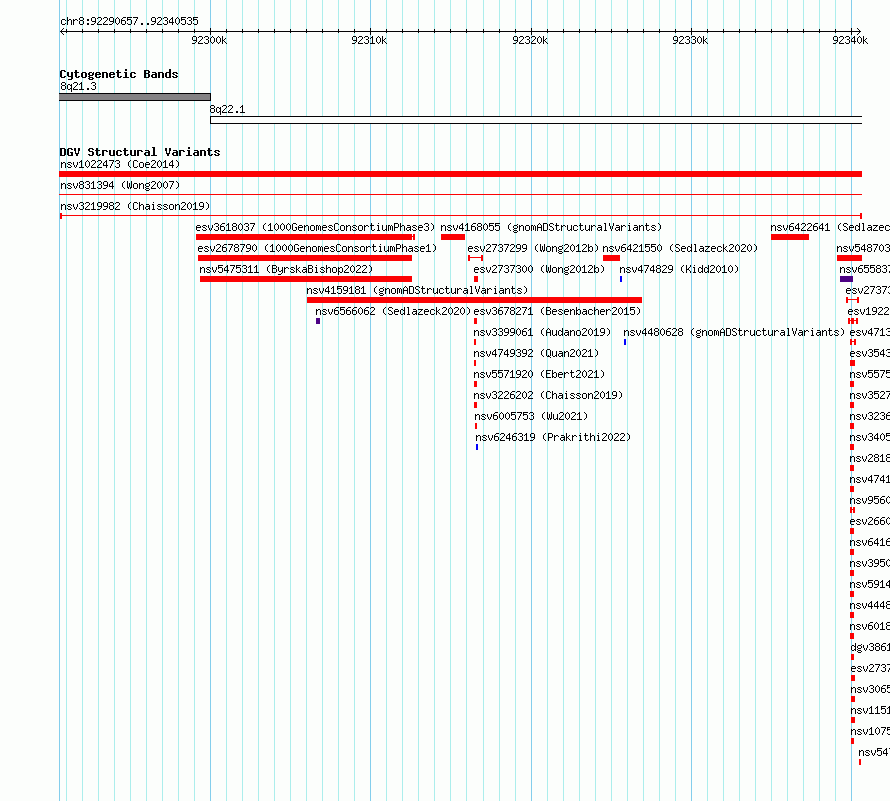The image size is (890, 801).
Task: Click the long red nsv4159181 variant bar
Action: (475, 300)
